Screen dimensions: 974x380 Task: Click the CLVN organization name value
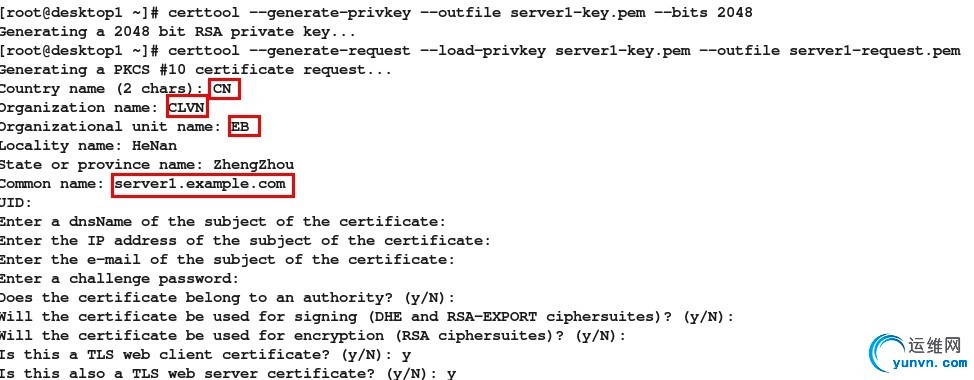(x=187, y=108)
